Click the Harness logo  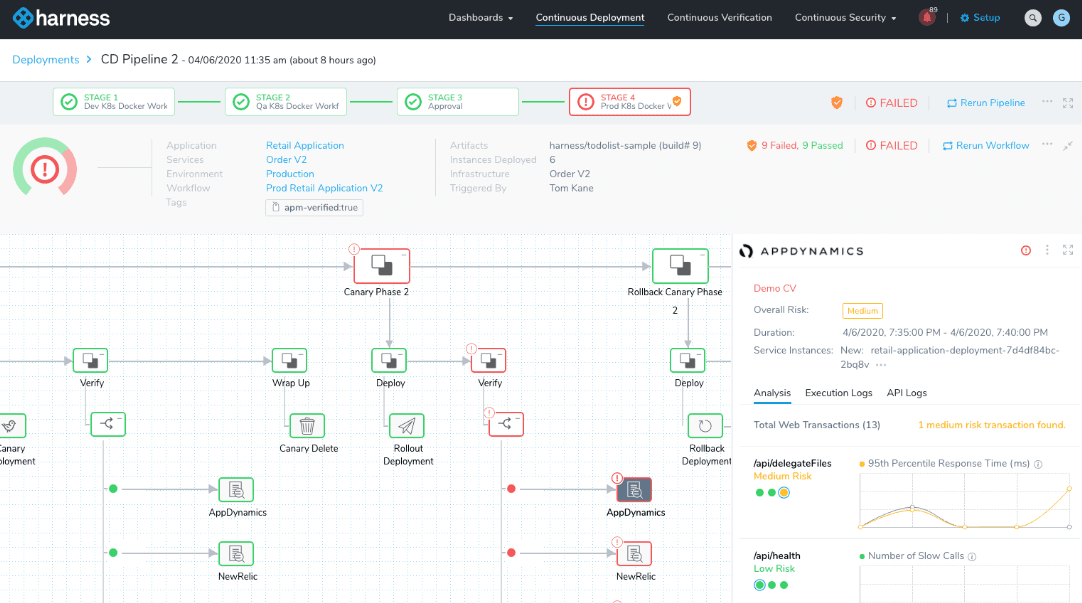(61, 18)
